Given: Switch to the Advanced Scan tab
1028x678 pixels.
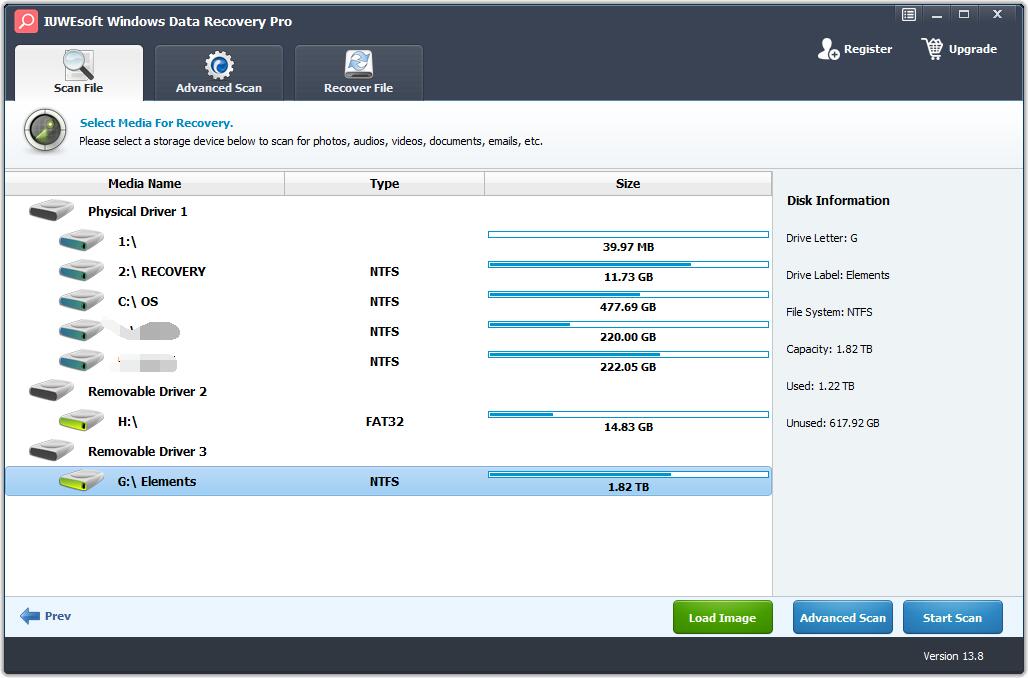Looking at the screenshot, I should 219,73.
